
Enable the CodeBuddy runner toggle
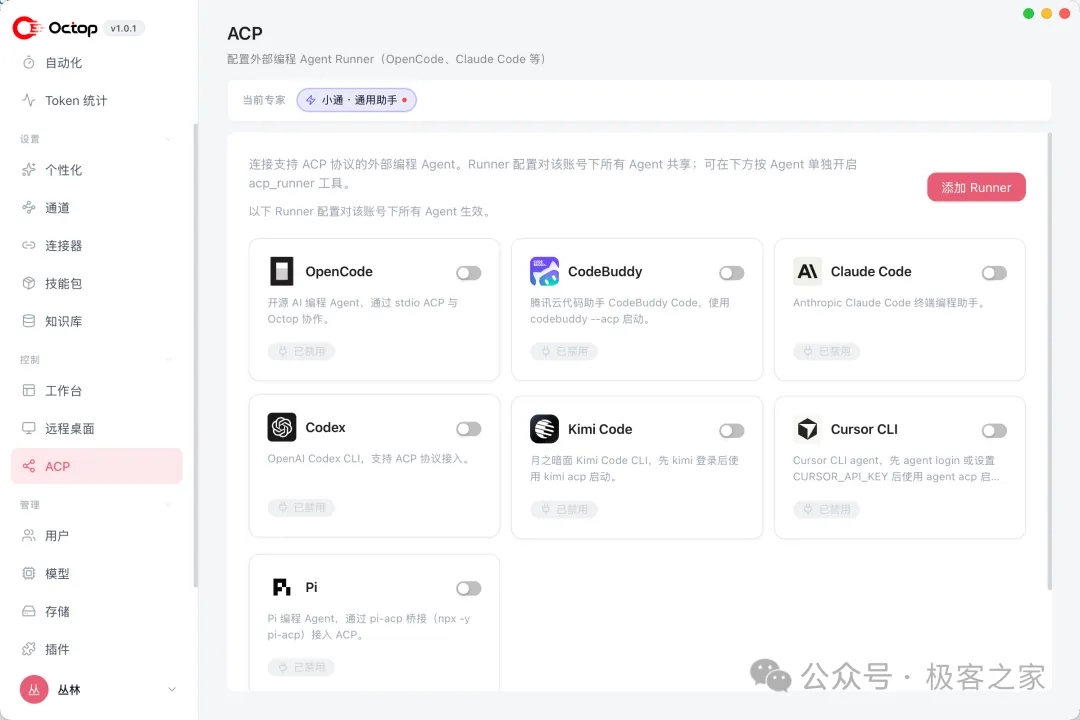pyautogui.click(x=731, y=273)
